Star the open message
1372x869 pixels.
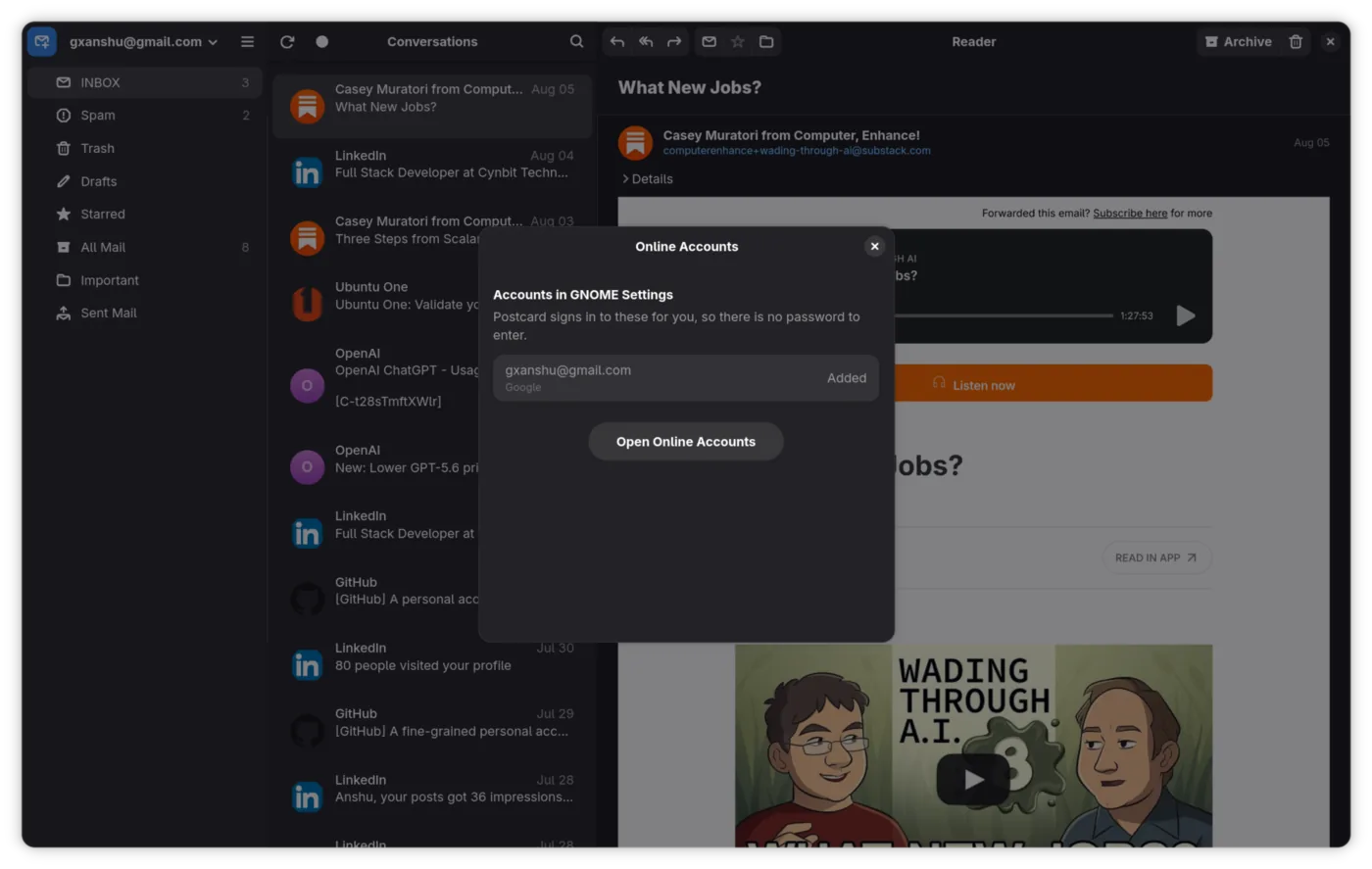(x=738, y=41)
